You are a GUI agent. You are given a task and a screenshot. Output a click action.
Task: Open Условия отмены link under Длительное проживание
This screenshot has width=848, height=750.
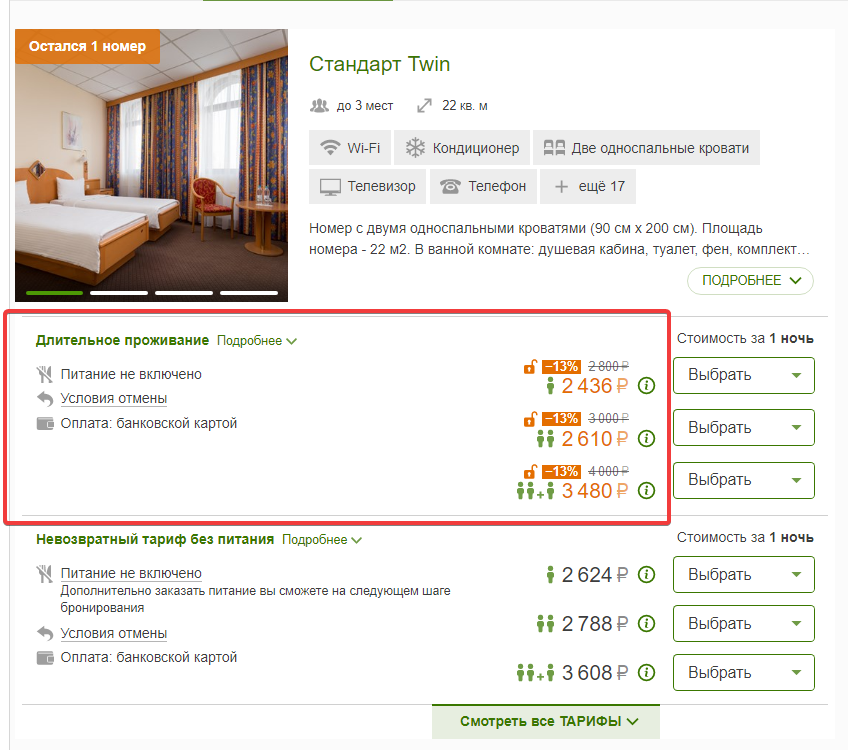(114, 399)
